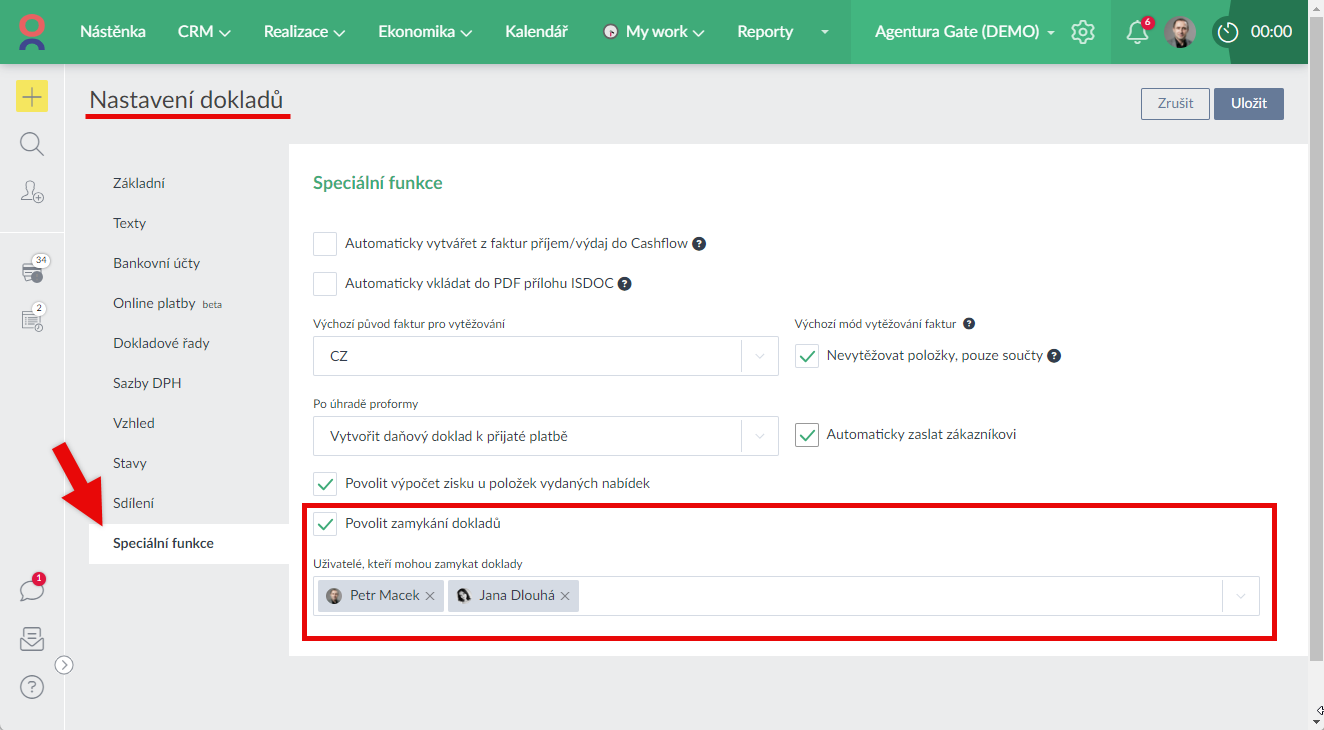The height and width of the screenshot is (730, 1324).
Task: Open the chat messages icon
Action: click(x=32, y=590)
